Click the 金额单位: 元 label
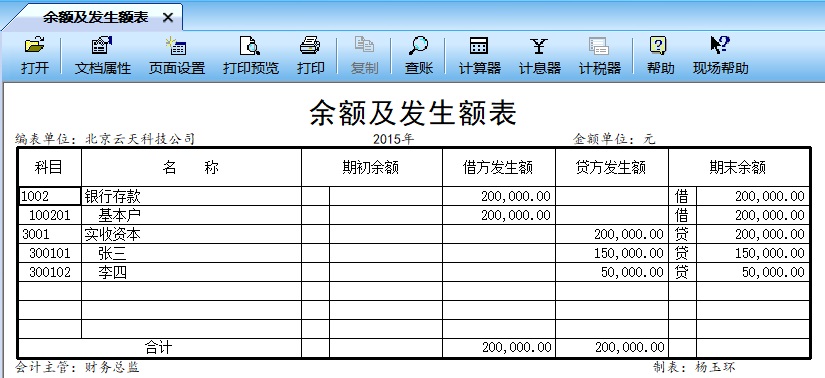Viewport: 825px width, 378px height. coord(615,139)
